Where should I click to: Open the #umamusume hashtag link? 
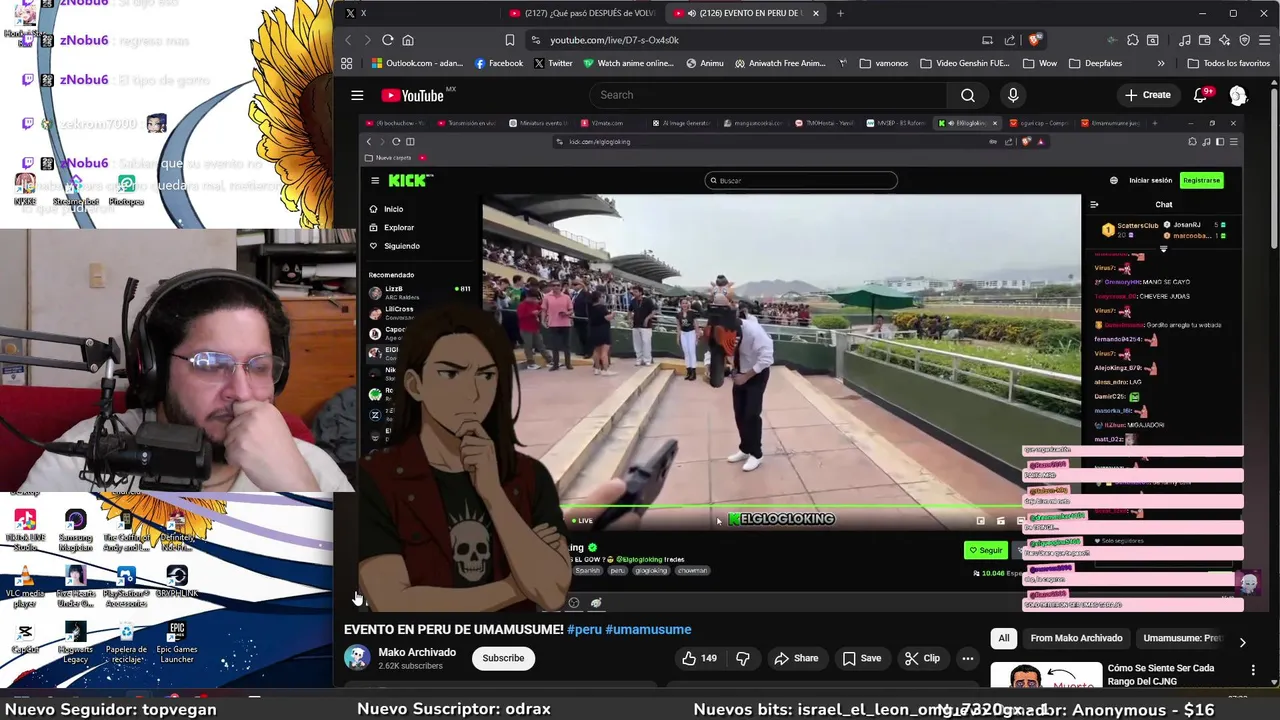pyautogui.click(x=648, y=629)
